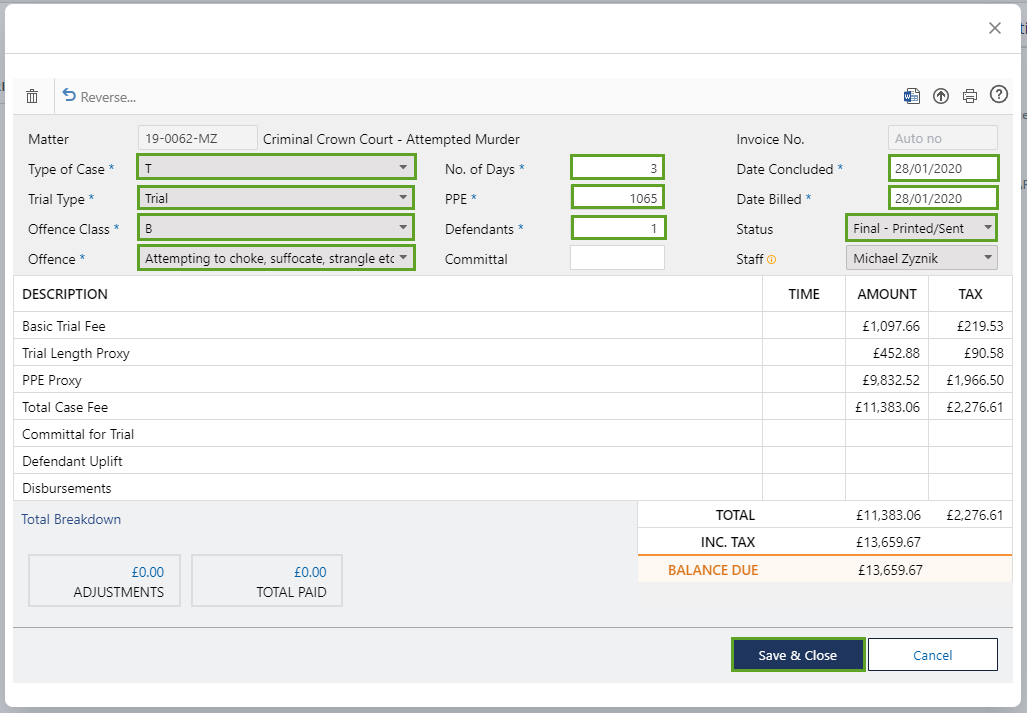Open the Staff dropdown list
The height and width of the screenshot is (713, 1027).
tap(921, 258)
